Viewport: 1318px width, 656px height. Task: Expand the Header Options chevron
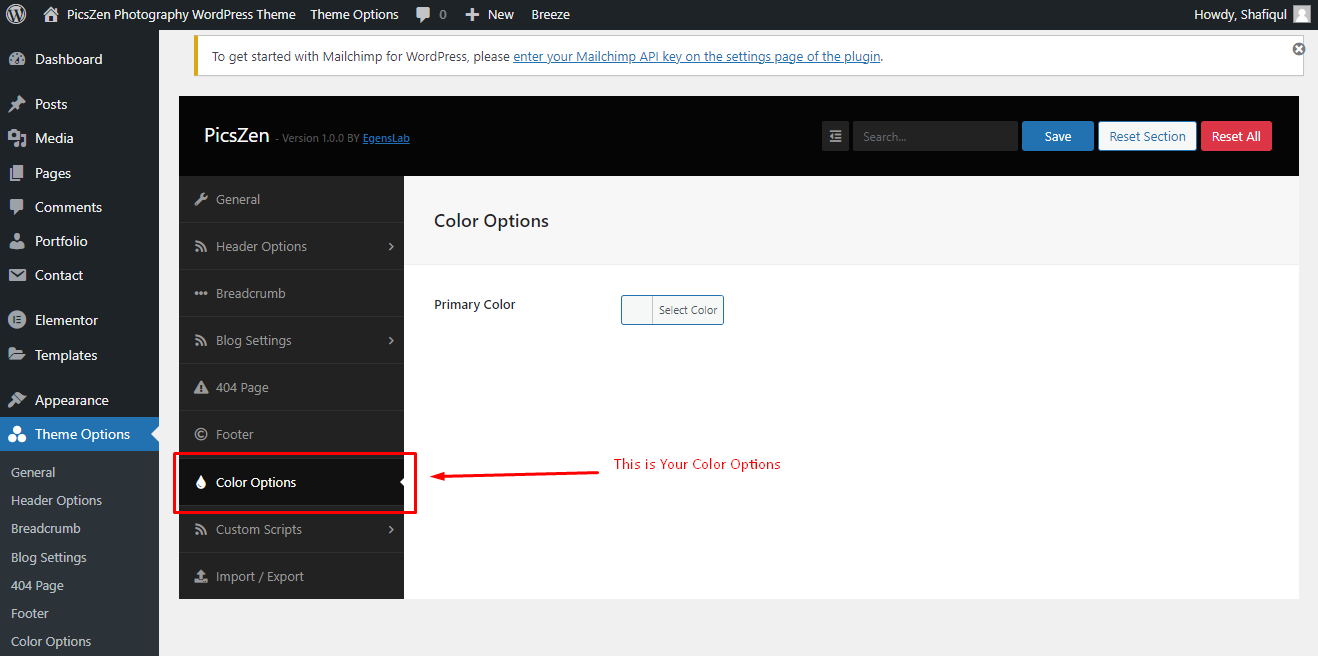coord(391,246)
